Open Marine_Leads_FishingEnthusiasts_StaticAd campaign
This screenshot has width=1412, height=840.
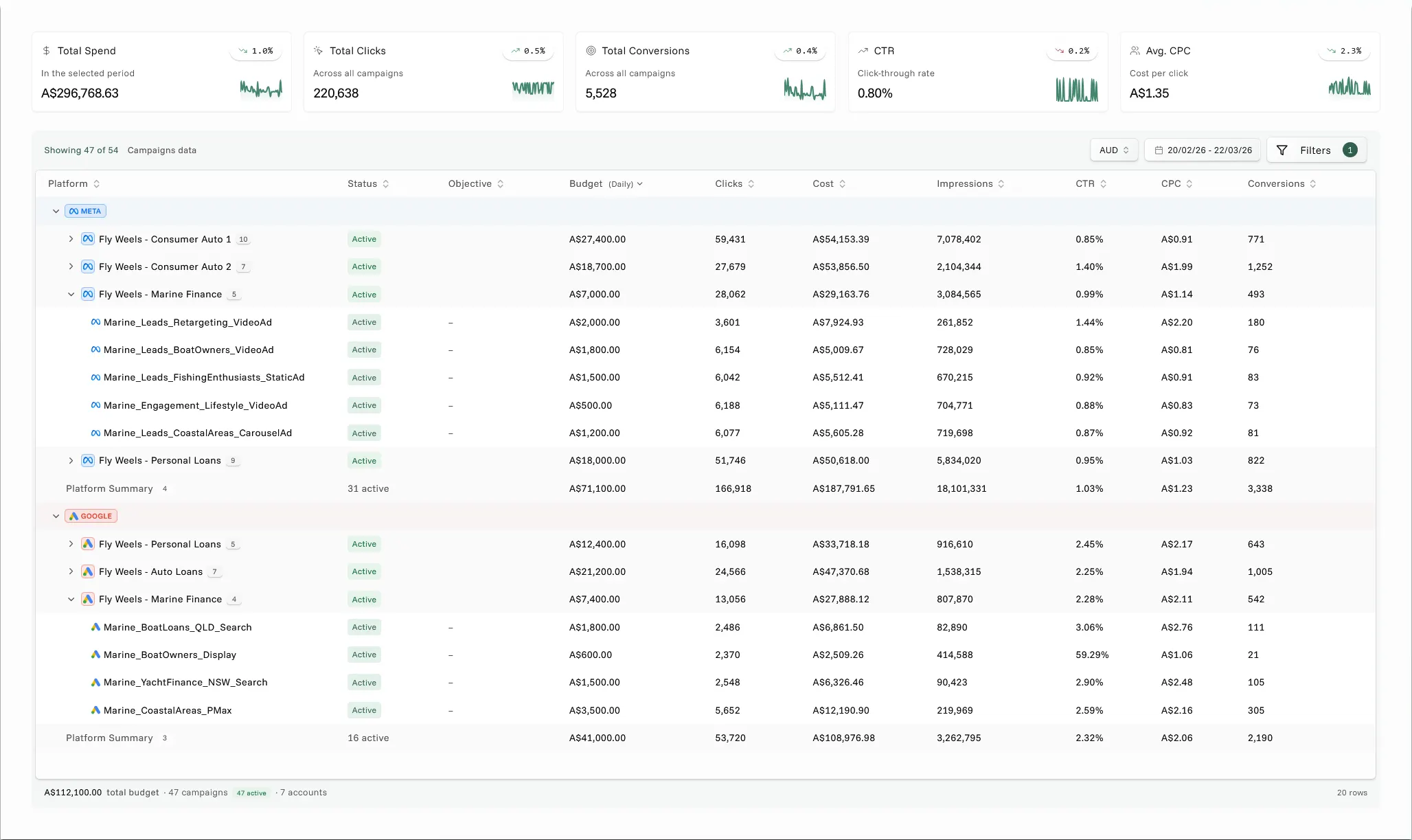[x=204, y=377]
